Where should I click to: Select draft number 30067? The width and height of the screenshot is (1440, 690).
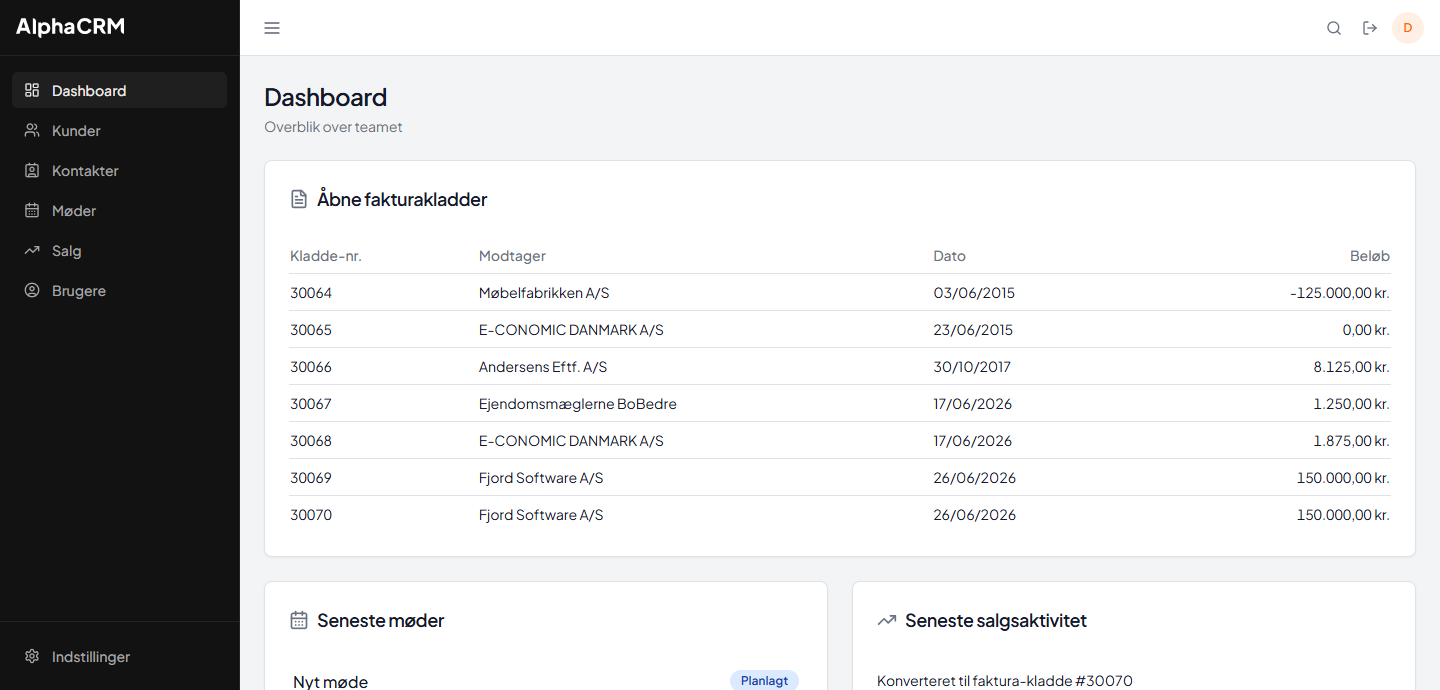point(311,404)
